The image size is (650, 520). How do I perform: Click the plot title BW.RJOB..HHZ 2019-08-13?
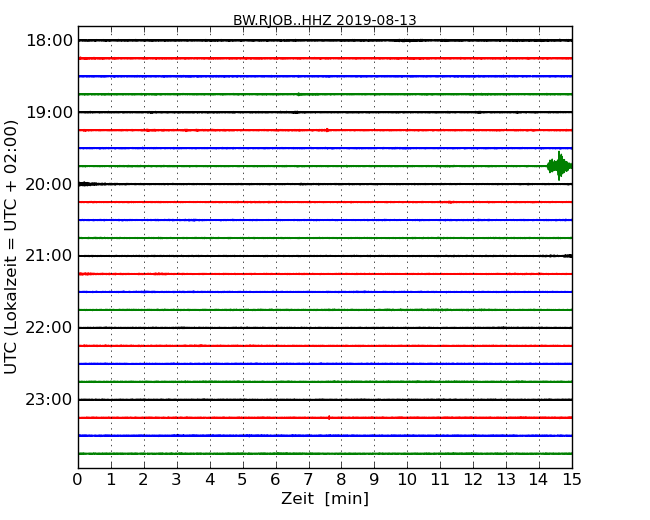coord(325,20)
